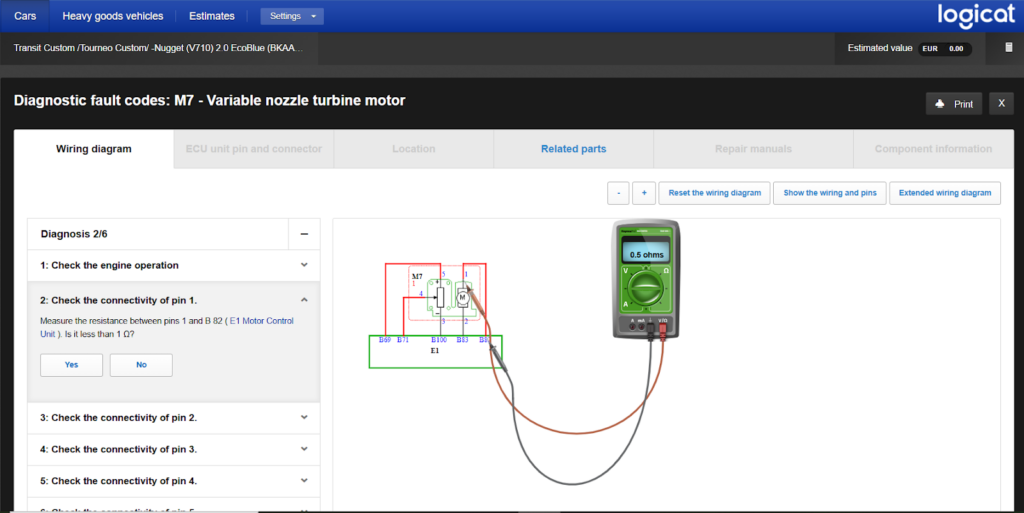
Task: Zoom in the wiring diagram with plus
Action: pos(644,193)
